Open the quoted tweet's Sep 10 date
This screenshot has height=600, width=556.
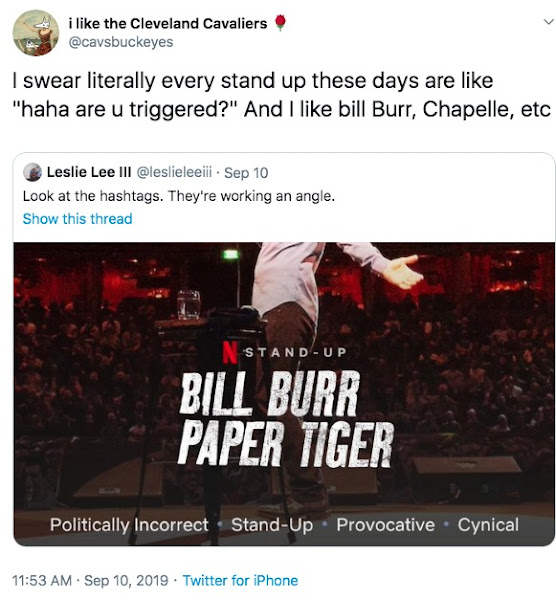[x=246, y=173]
